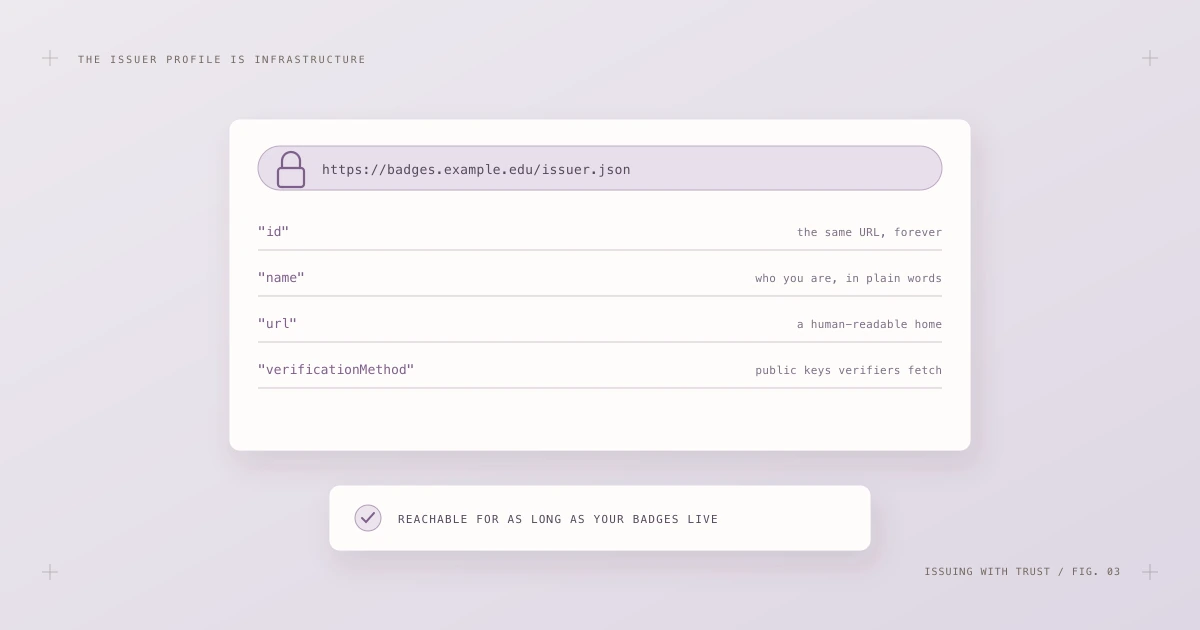
Task: Select the "url" key text
Action: pos(277,324)
